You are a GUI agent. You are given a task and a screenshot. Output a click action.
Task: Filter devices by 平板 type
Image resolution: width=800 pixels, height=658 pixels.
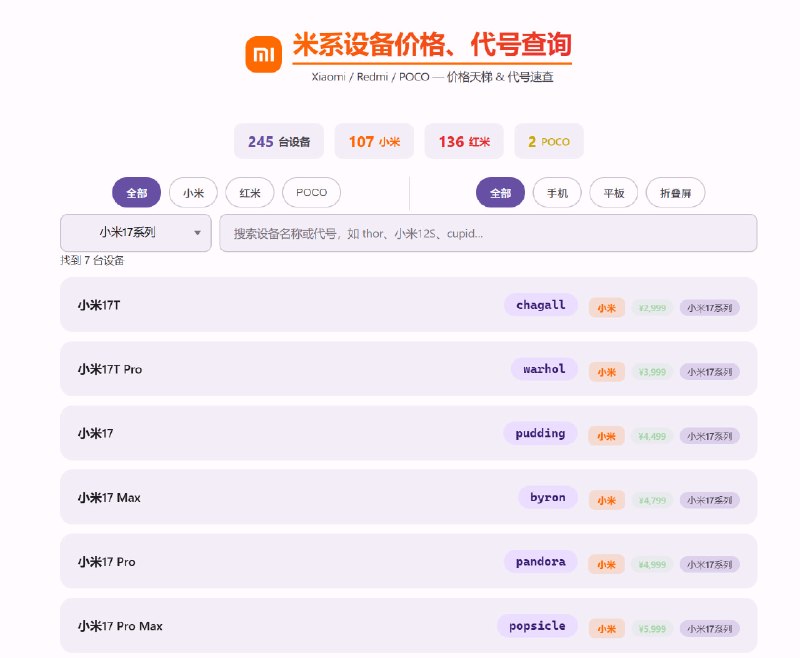[x=614, y=192]
